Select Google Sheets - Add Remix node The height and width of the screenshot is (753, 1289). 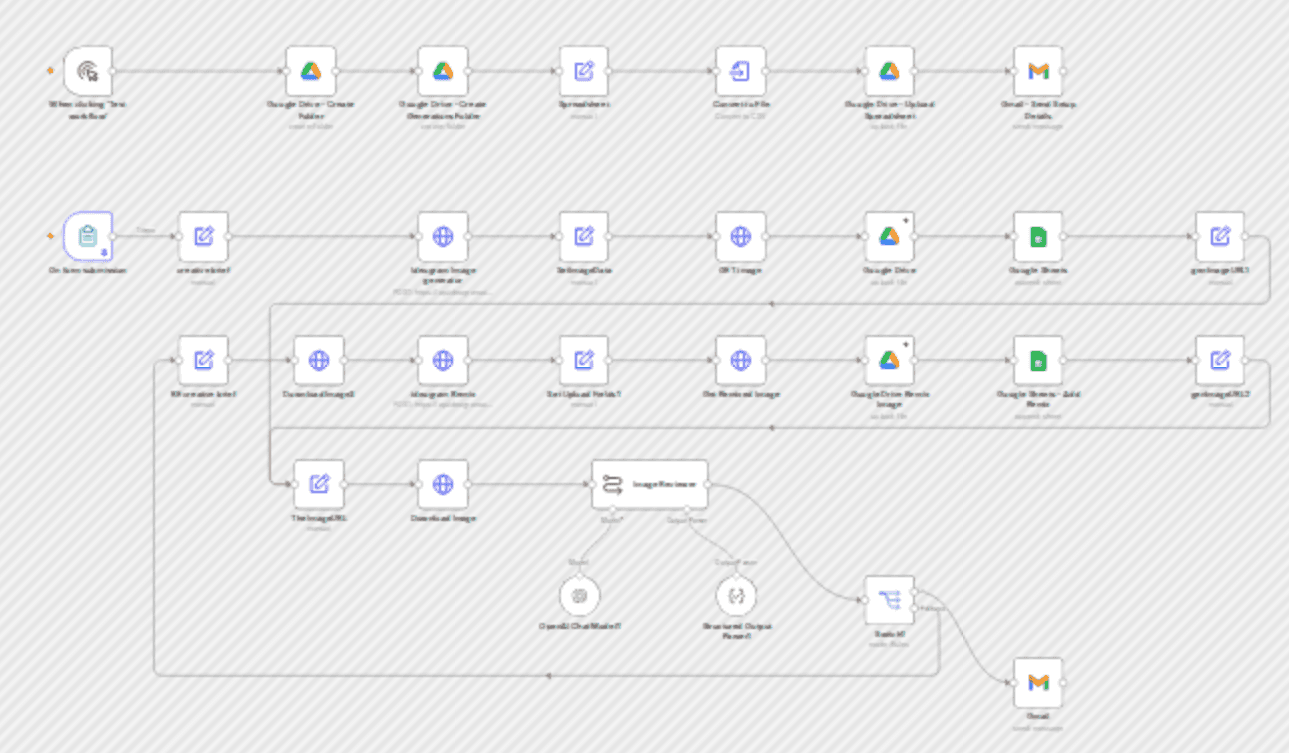coord(1038,360)
